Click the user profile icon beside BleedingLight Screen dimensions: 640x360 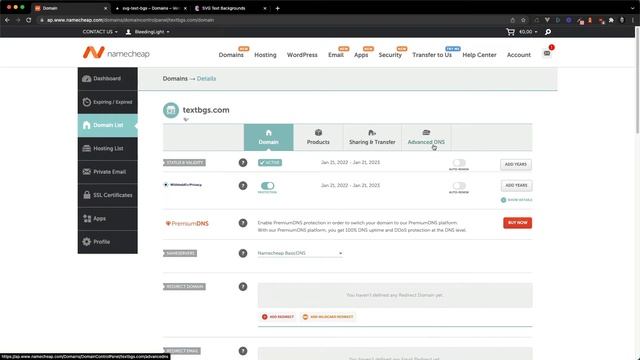coord(128,32)
